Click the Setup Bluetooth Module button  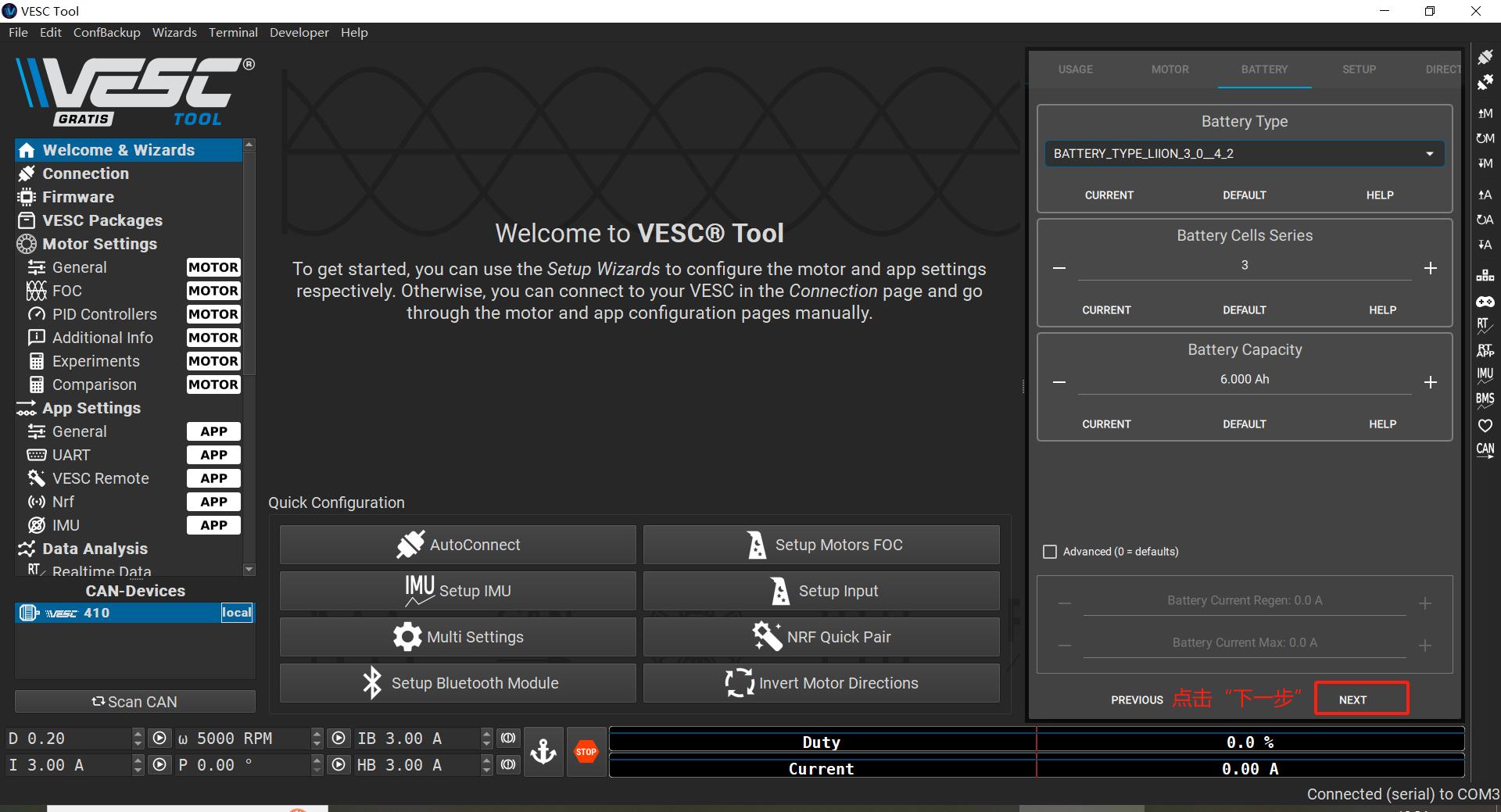[458, 683]
